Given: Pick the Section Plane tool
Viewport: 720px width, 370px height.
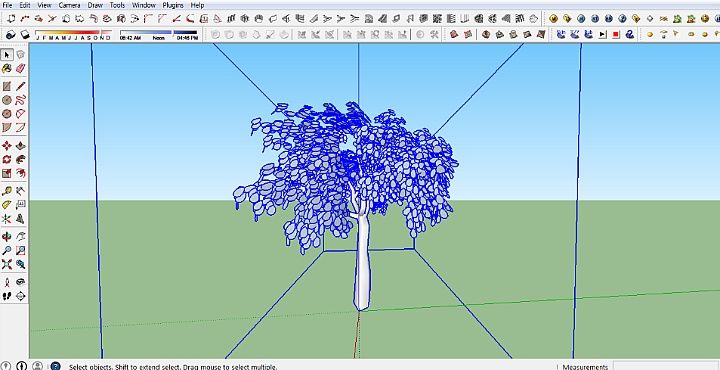Looking at the screenshot, I should (x=20, y=296).
